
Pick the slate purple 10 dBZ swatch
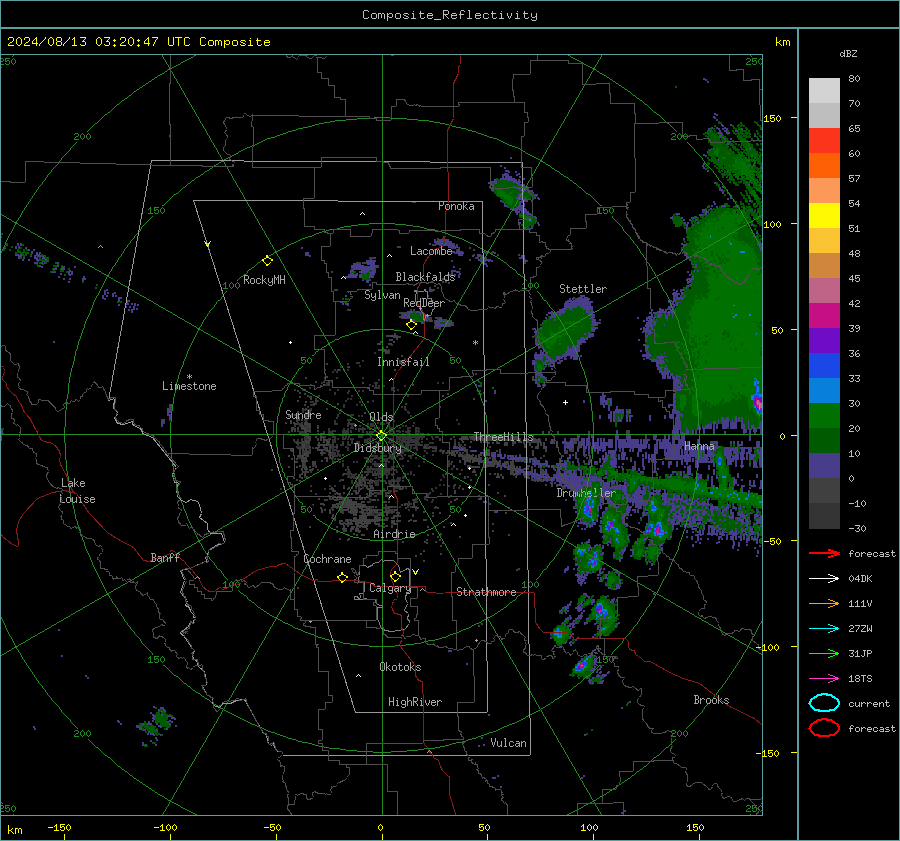[x=824, y=466]
